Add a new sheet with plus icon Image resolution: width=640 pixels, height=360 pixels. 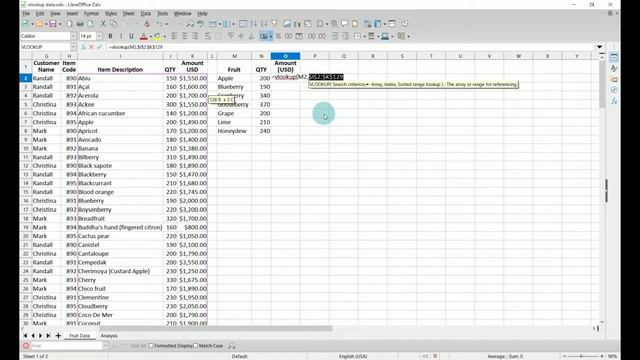tap(58, 336)
